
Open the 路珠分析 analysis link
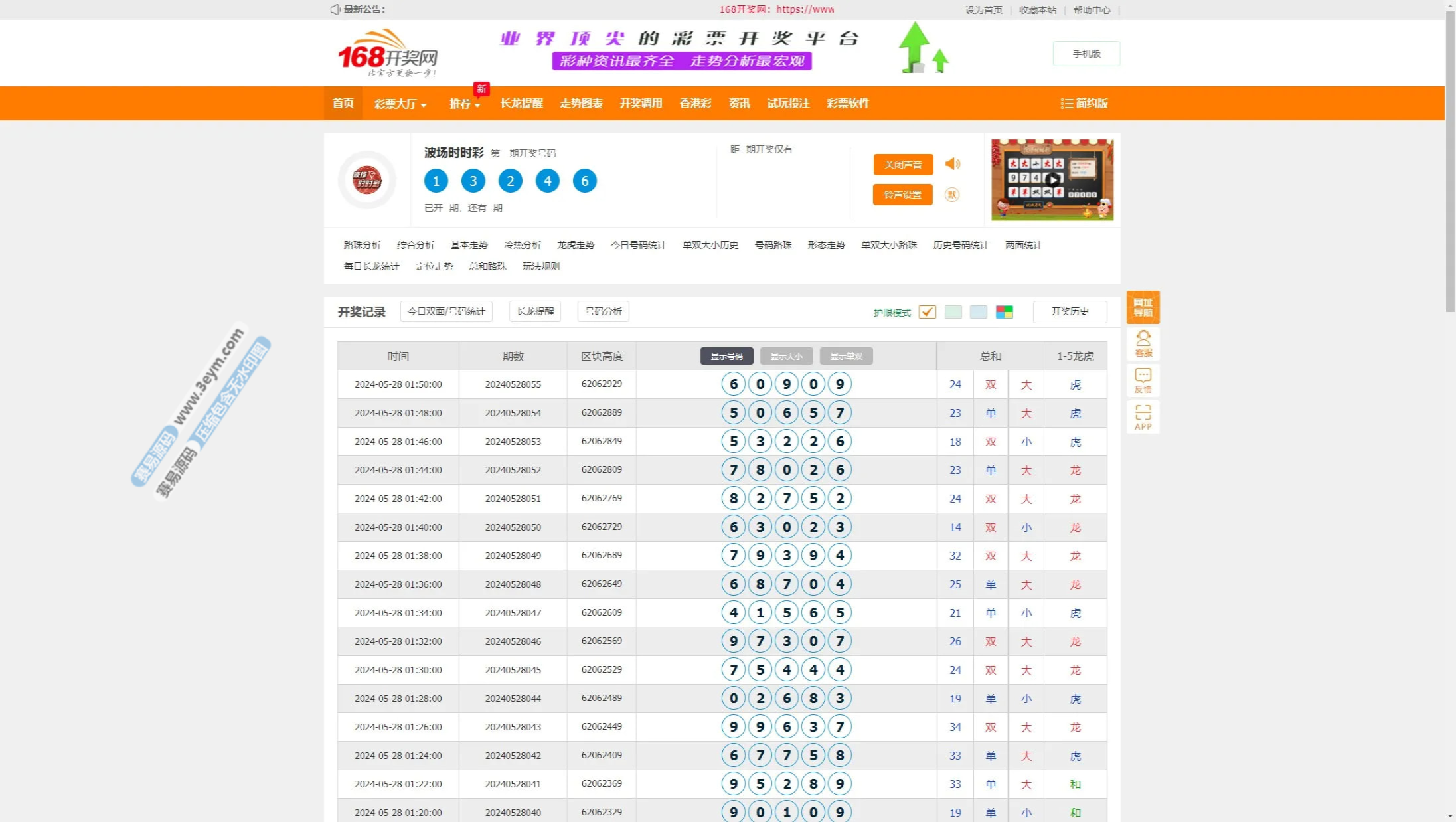click(x=362, y=245)
